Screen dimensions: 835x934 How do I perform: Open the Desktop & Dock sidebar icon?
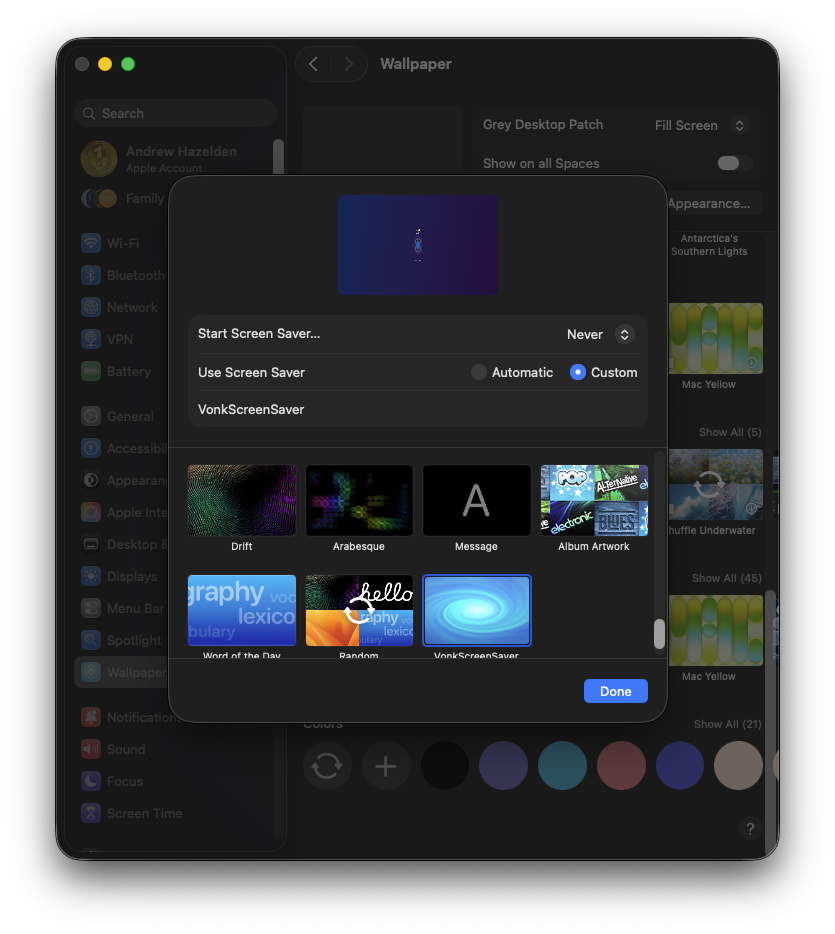(91, 544)
